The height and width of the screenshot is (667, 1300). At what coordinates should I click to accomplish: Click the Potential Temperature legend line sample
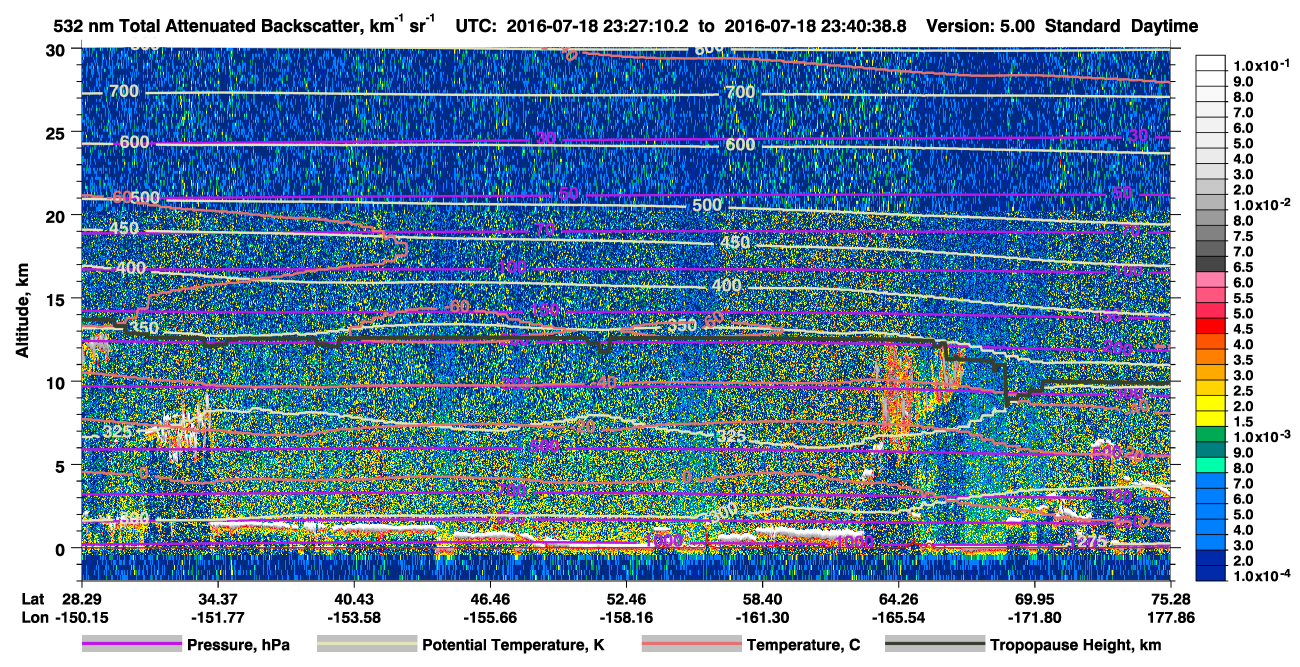[x=366, y=645]
